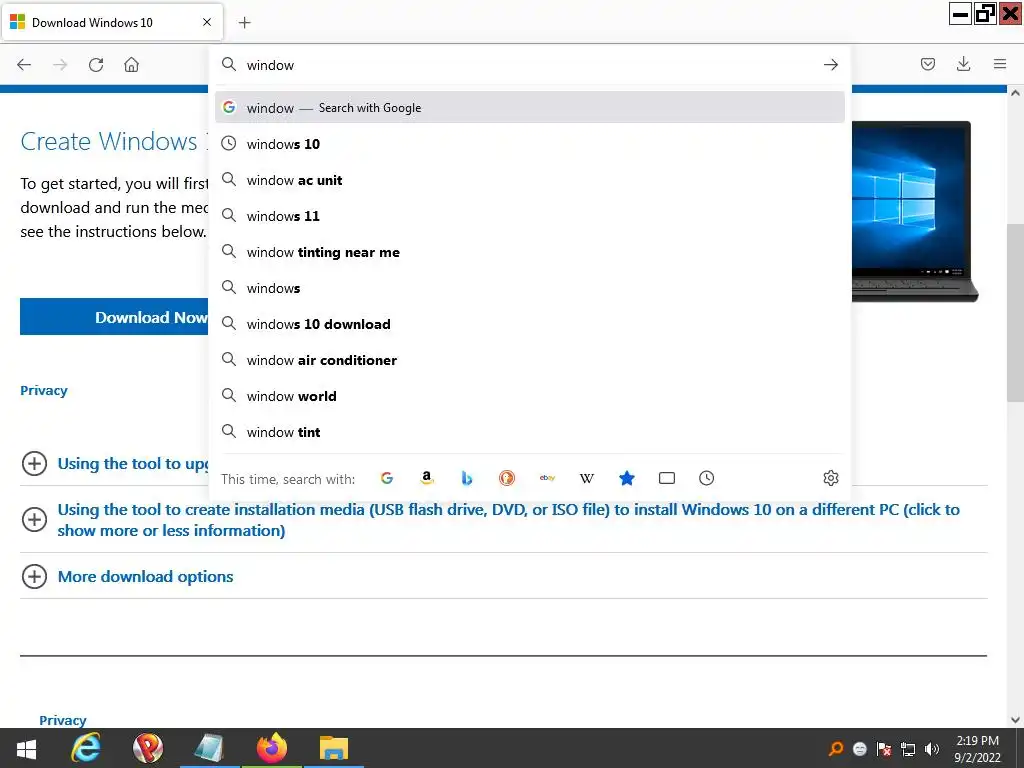Open search settings gear
1024x768 pixels.
point(830,478)
